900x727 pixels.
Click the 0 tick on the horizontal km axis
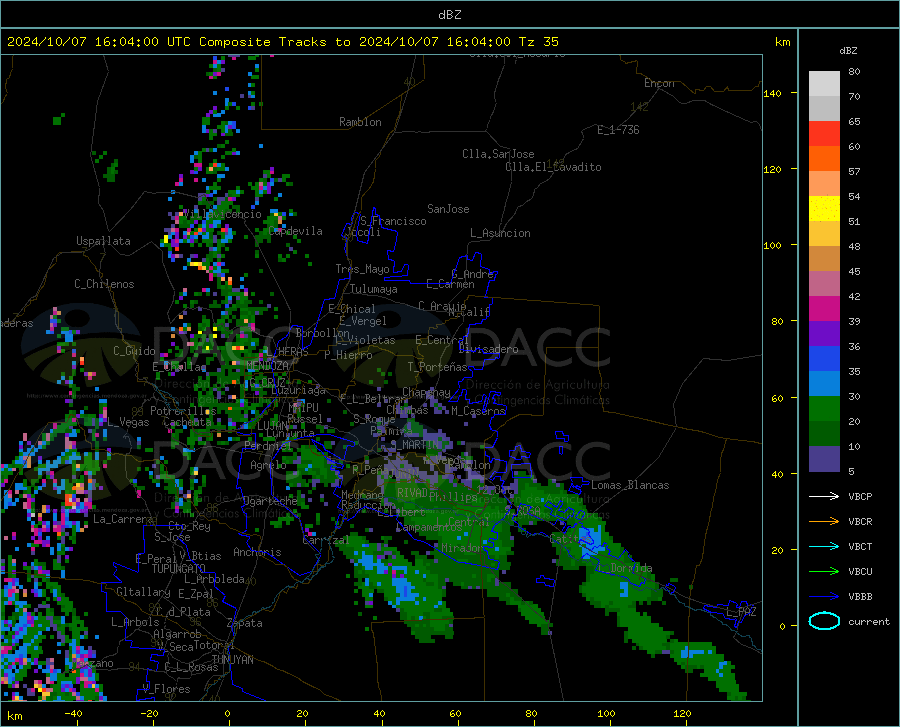[228, 713]
